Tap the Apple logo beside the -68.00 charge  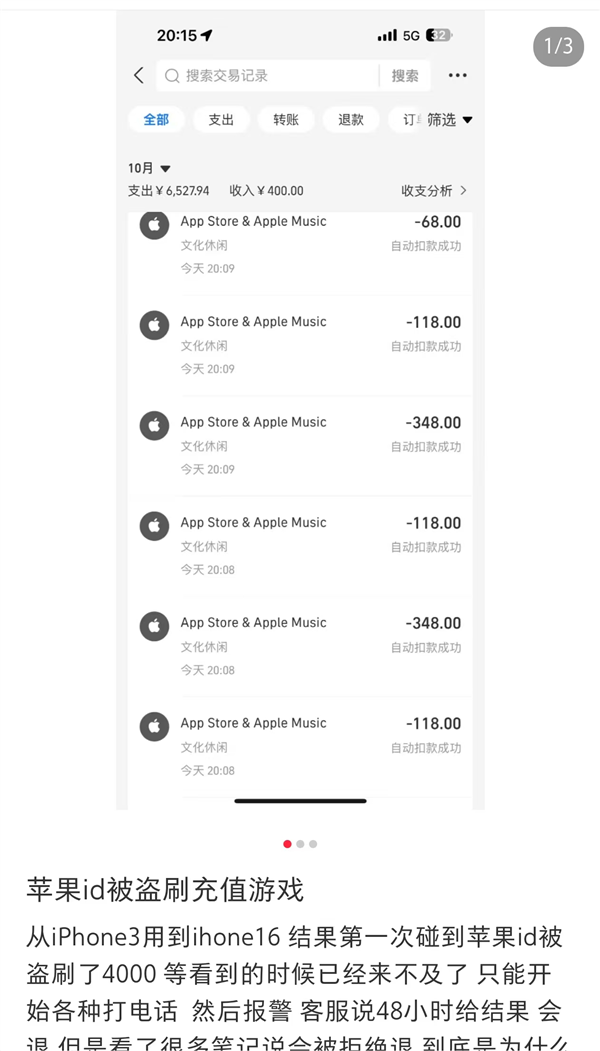[154, 225]
